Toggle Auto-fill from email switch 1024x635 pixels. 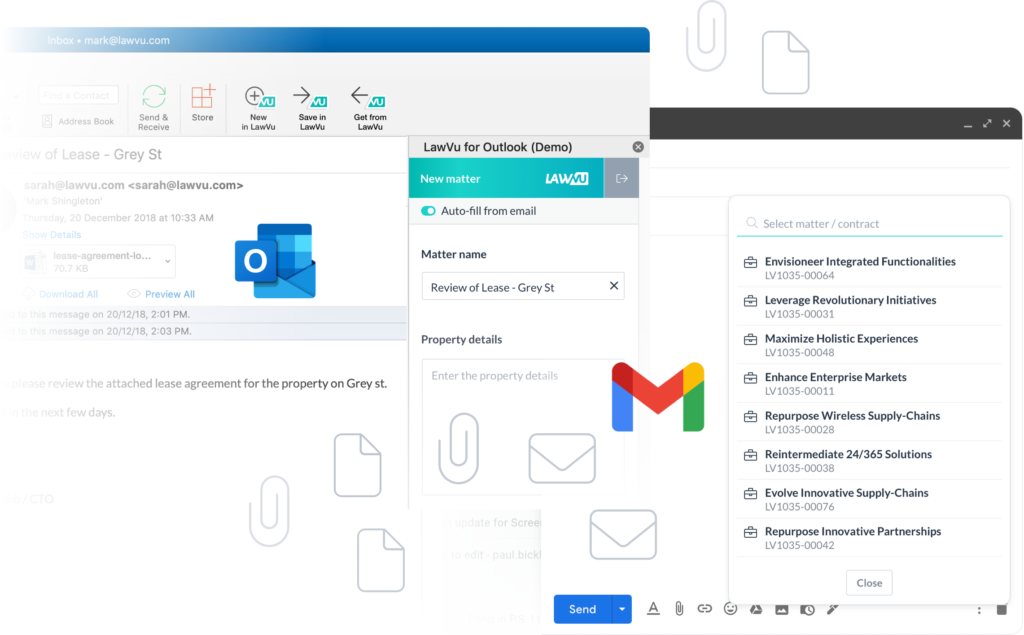point(428,211)
